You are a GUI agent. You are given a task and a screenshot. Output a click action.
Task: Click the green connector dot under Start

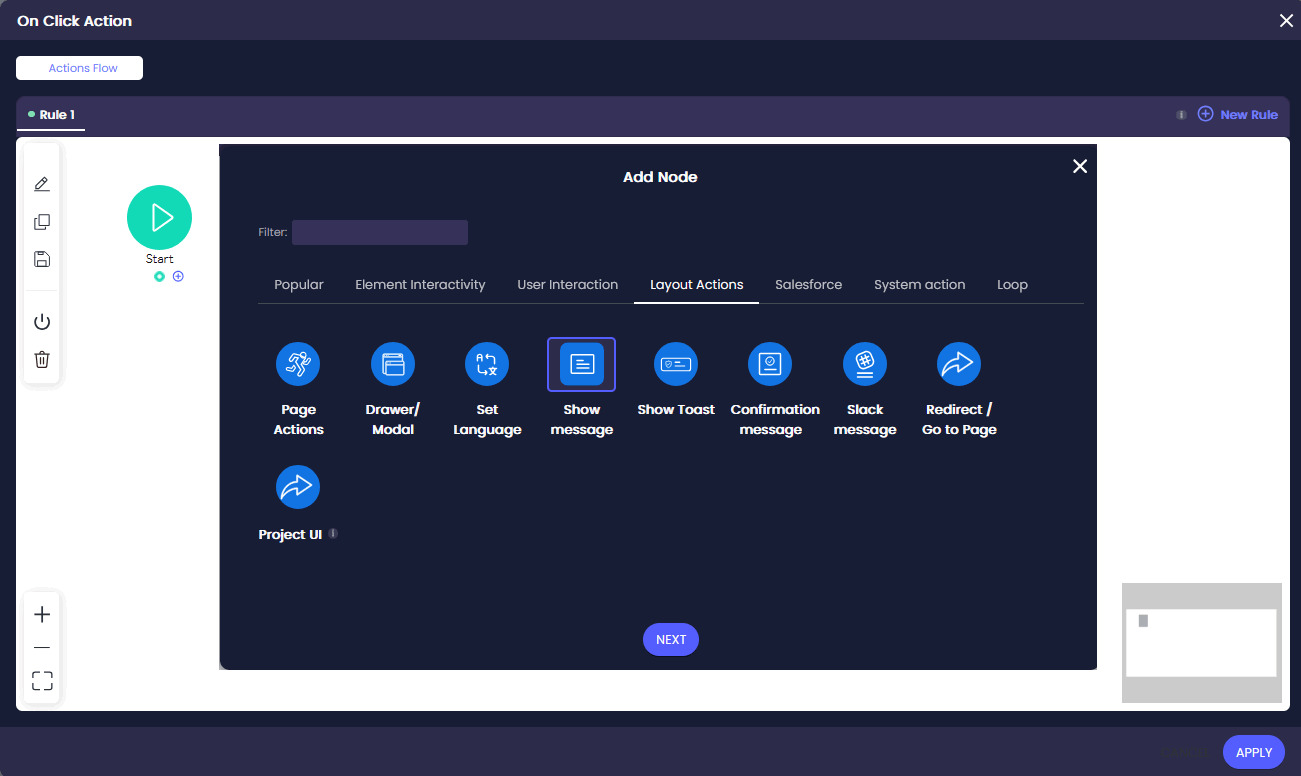(x=159, y=276)
